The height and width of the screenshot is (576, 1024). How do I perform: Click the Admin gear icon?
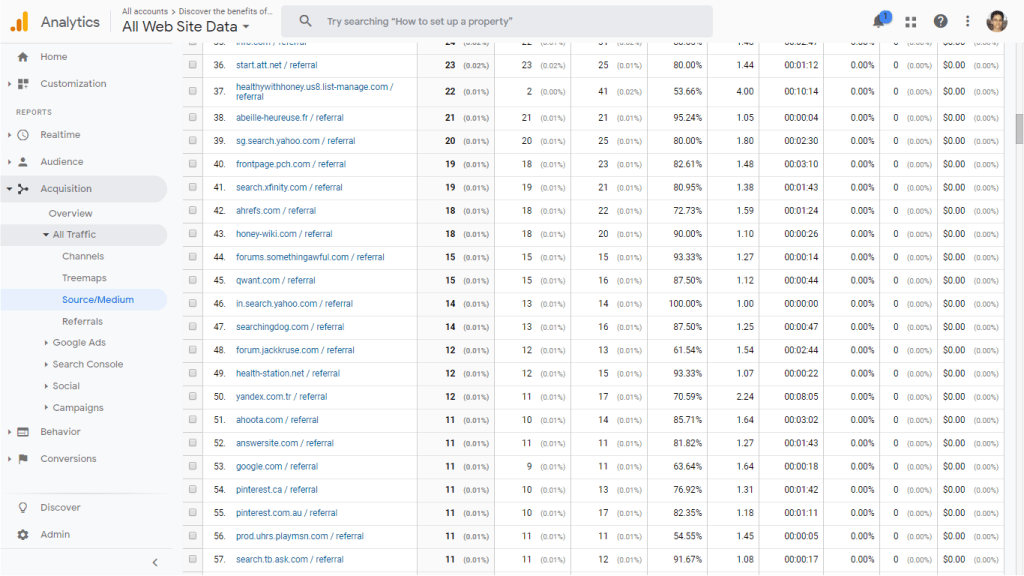[23, 534]
